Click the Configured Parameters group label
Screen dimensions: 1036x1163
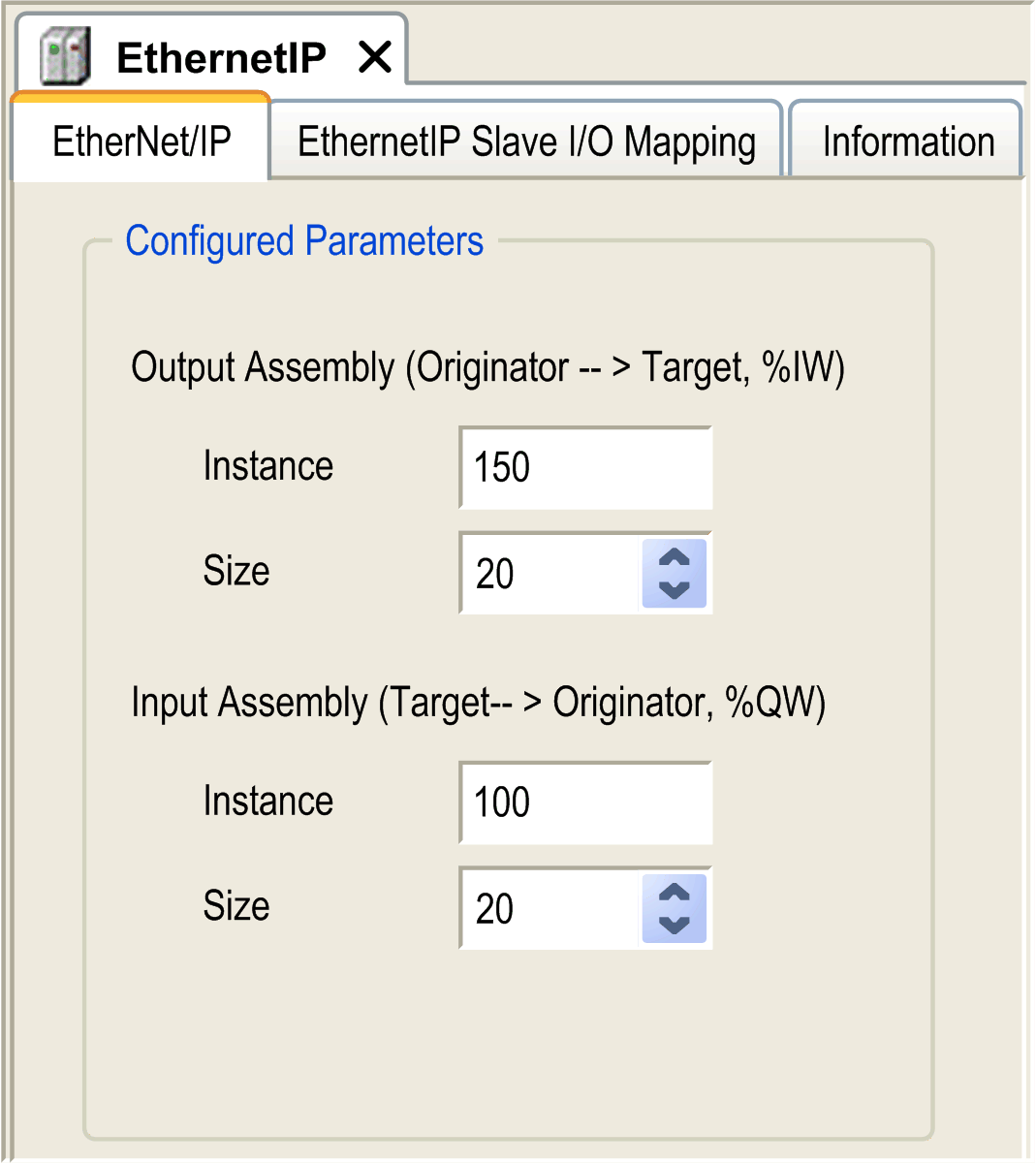[304, 241]
